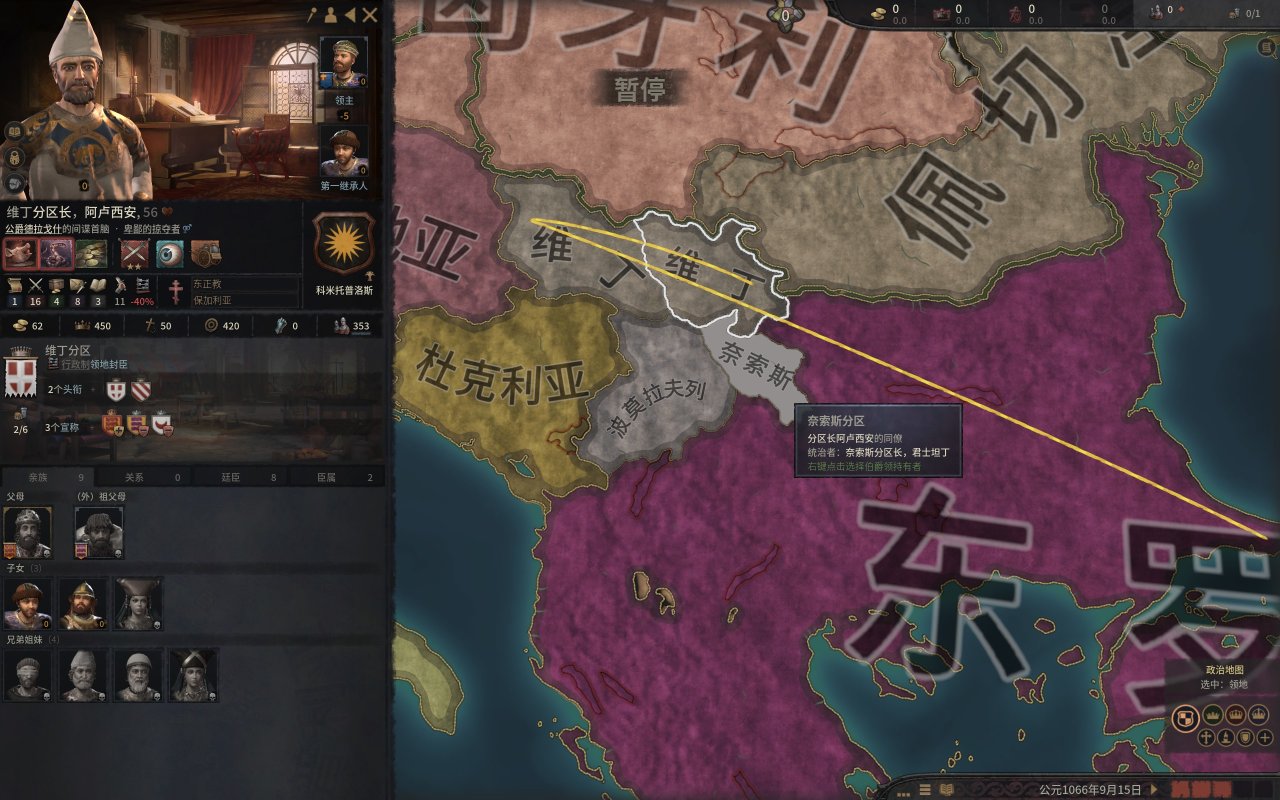Open the hamburger menu in bottom bar
The image size is (1280, 800).
(x=926, y=789)
